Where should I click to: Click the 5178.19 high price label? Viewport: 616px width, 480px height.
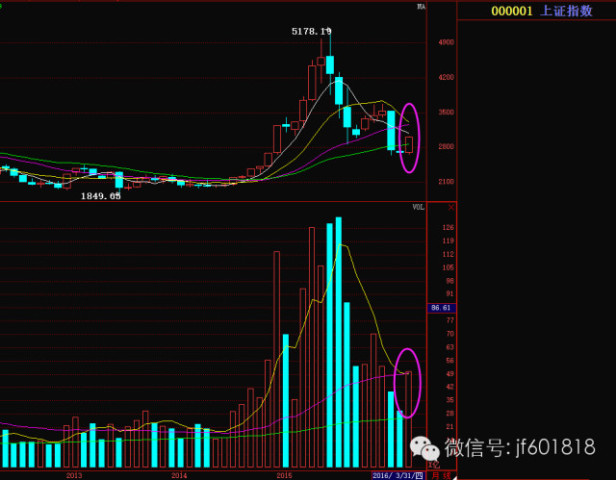click(311, 31)
